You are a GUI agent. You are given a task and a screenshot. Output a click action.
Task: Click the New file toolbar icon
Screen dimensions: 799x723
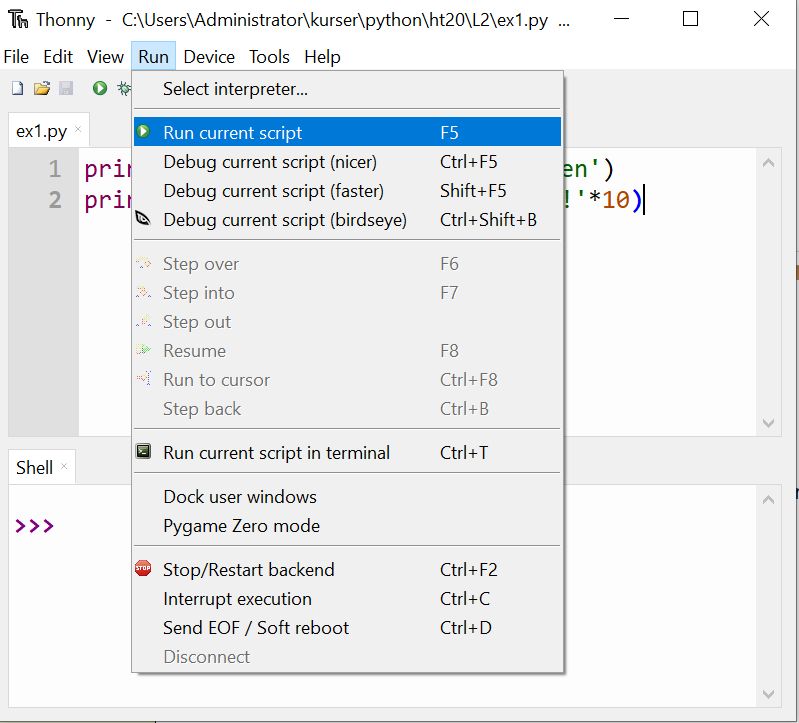[17, 88]
